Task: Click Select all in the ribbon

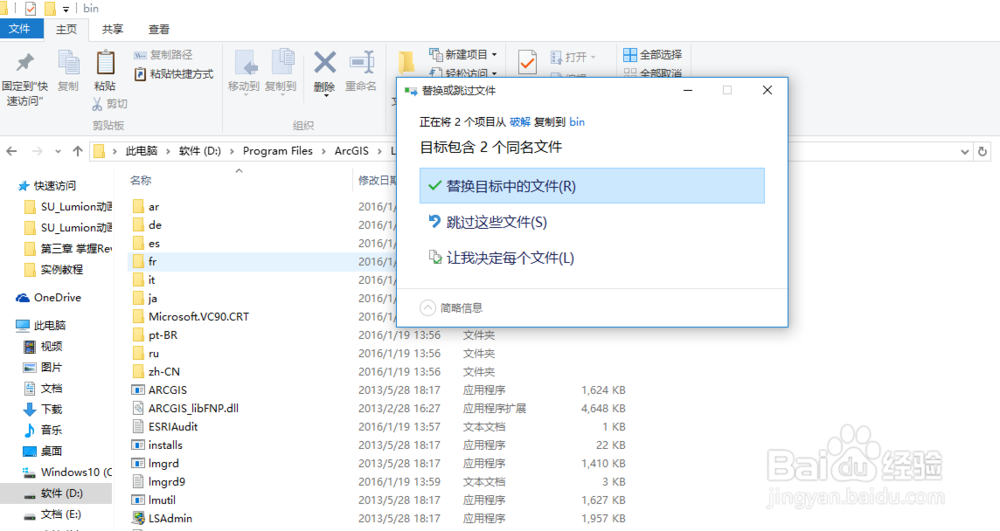Action: [652, 55]
